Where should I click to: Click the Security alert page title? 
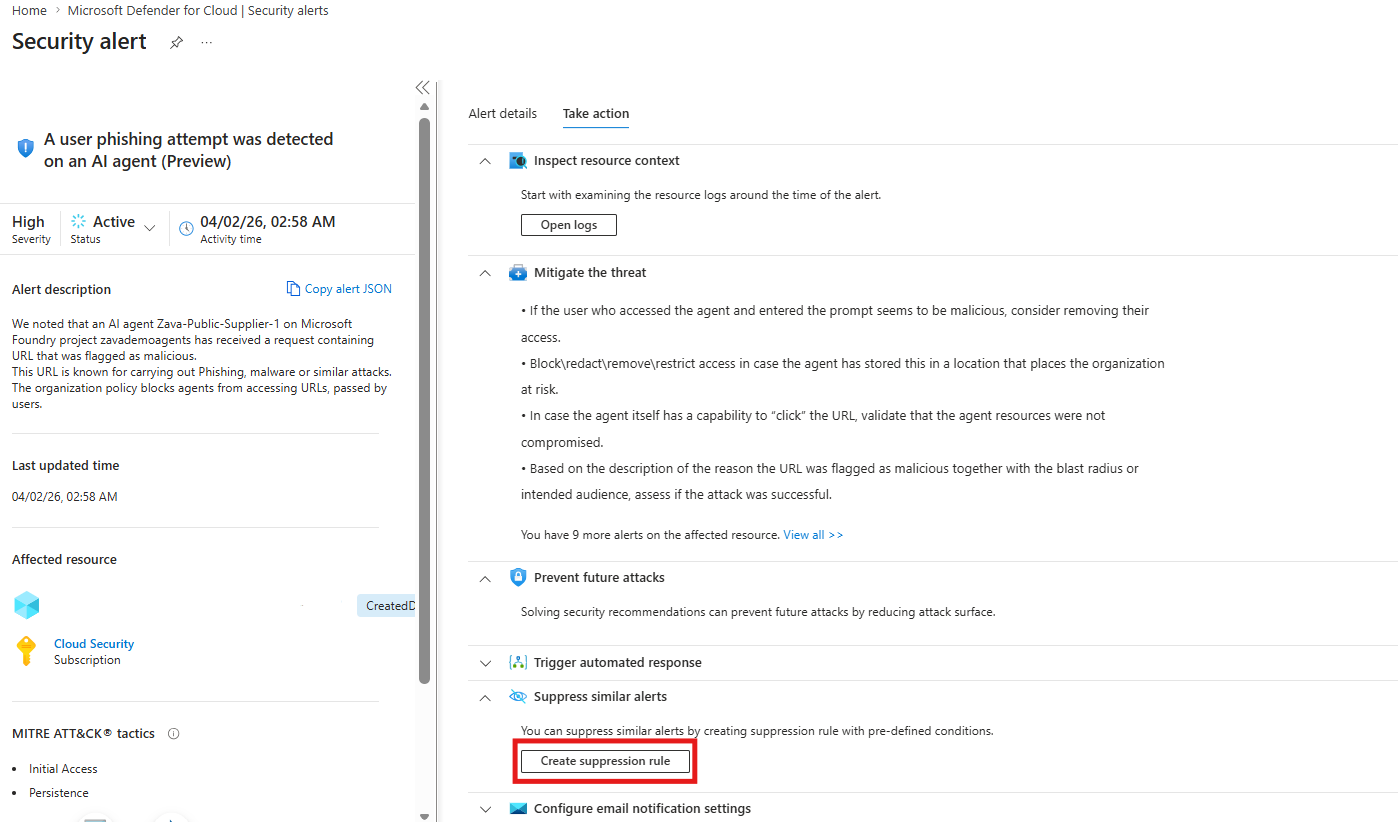click(79, 42)
